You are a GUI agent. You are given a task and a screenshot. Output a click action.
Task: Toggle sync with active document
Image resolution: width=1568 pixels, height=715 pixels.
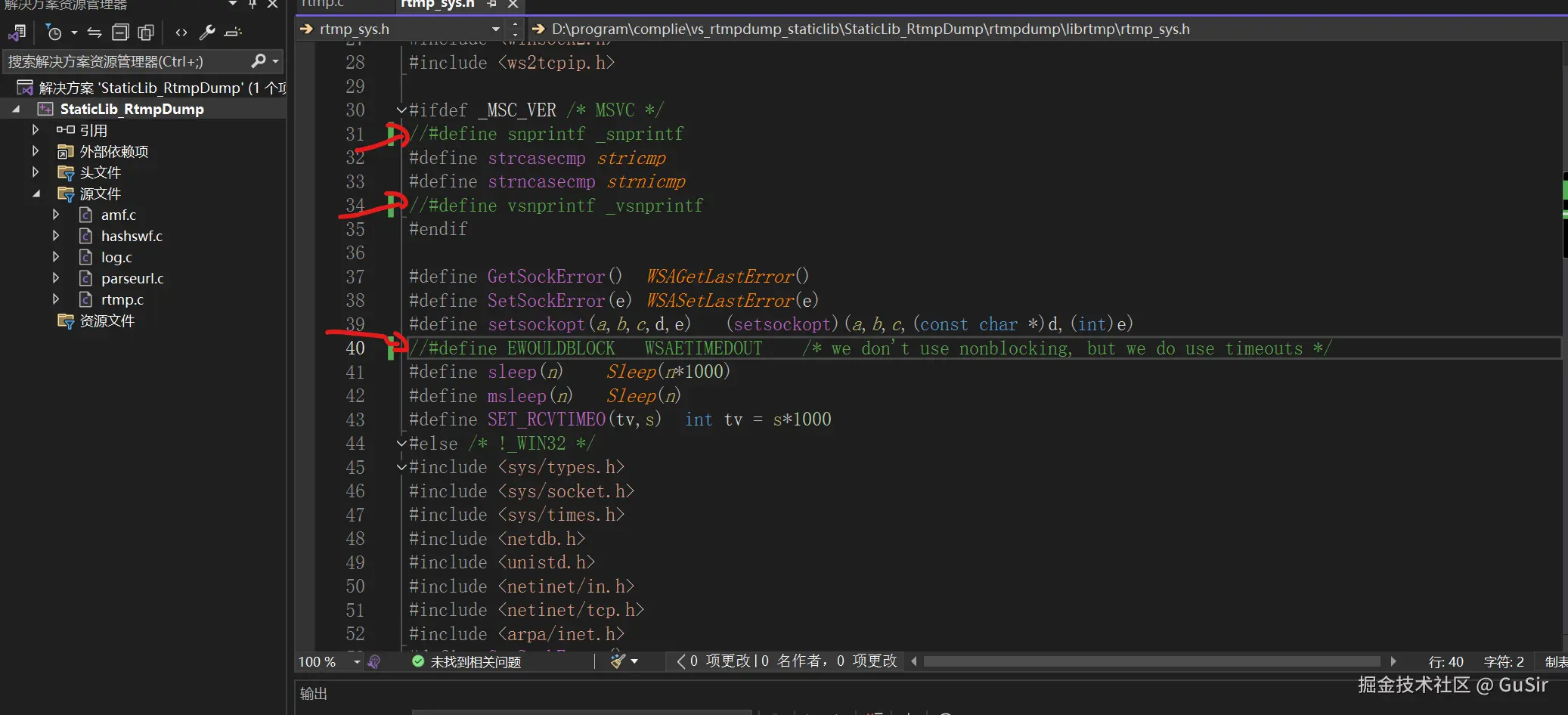[x=95, y=32]
